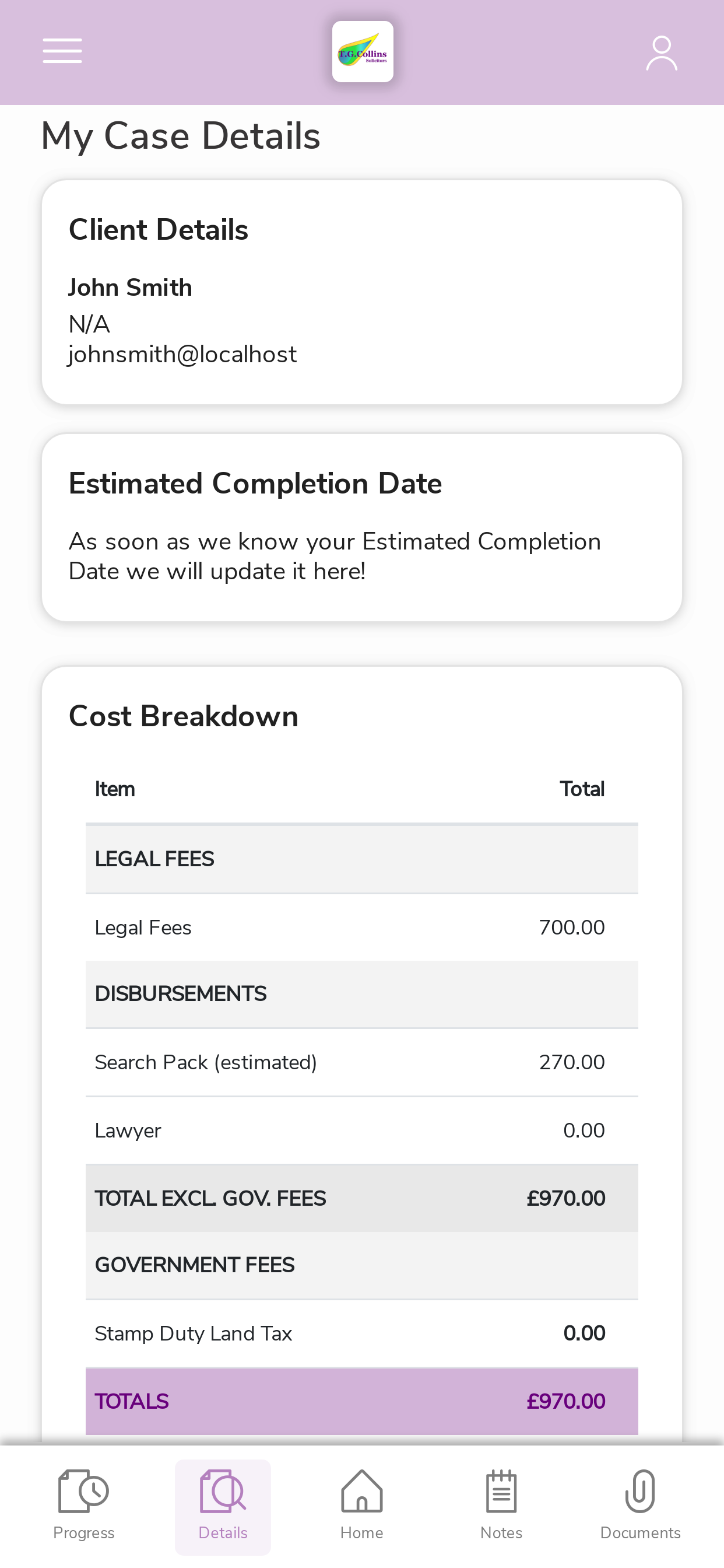Tap the T.G. Collins Solicitors logo
Image resolution: width=724 pixels, height=1568 pixels.
click(x=363, y=52)
